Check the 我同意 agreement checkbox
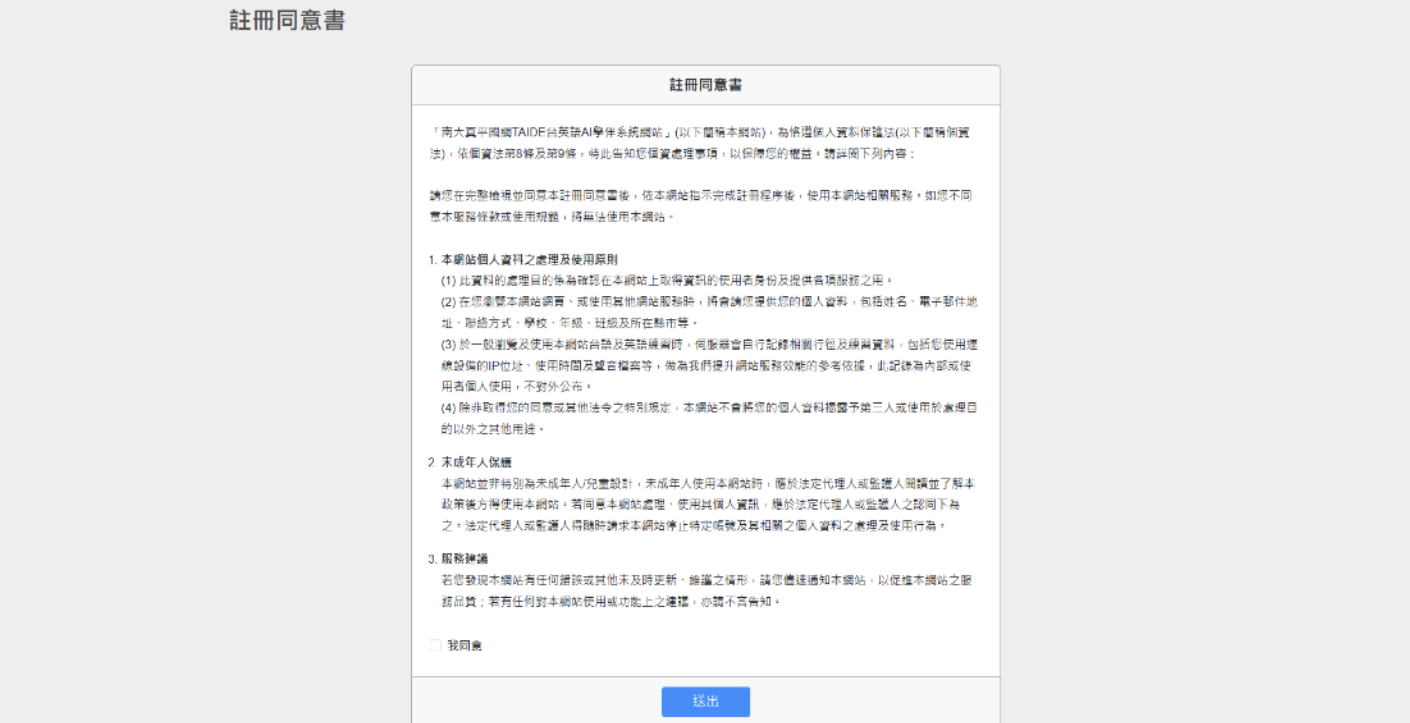Screen dimensions: 1410x723 tap(435, 646)
